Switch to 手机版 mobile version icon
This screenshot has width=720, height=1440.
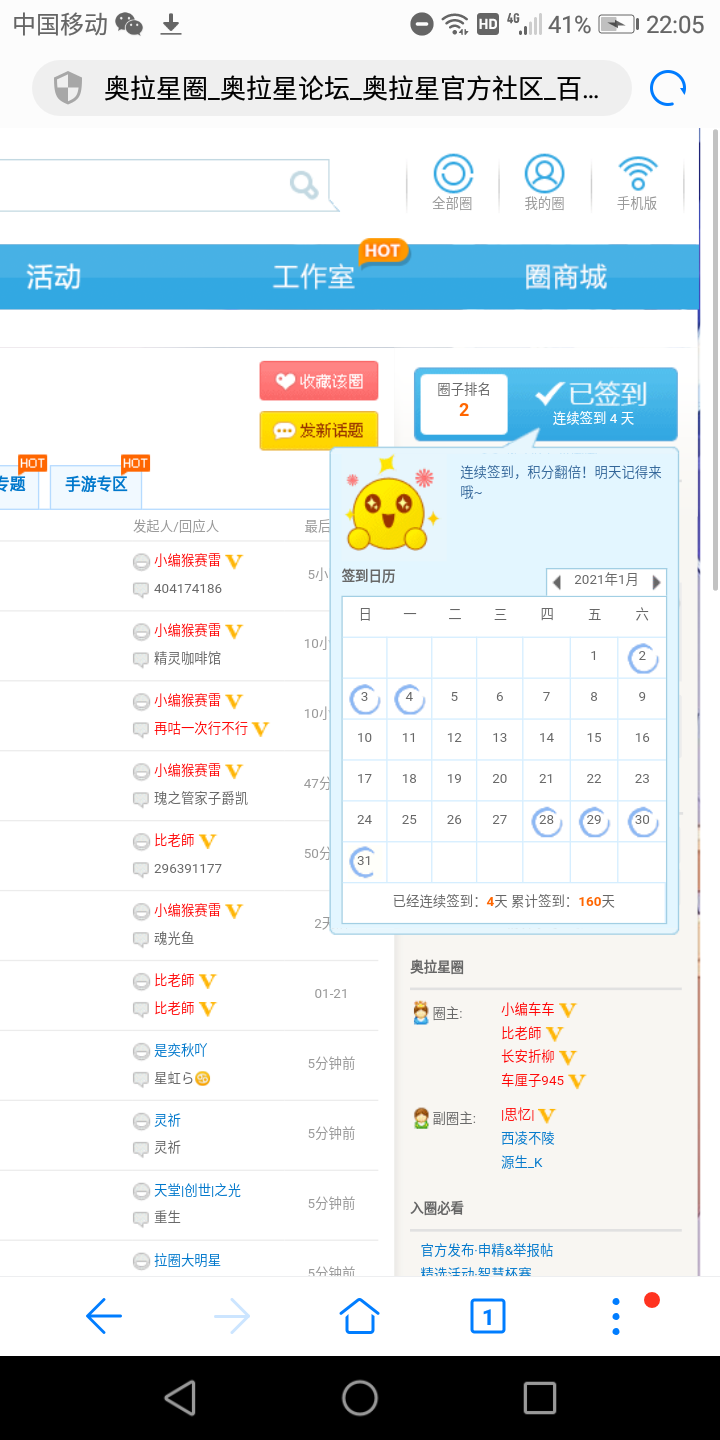pos(637,182)
